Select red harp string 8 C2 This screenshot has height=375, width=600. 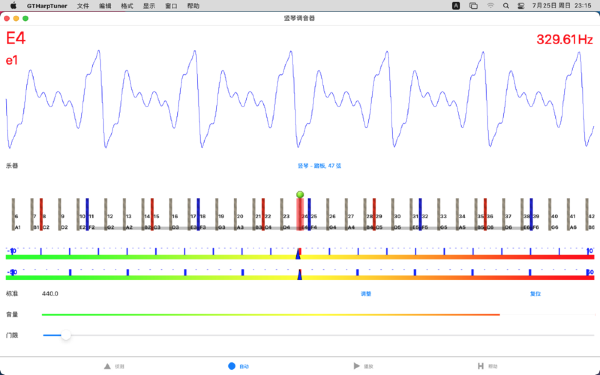pyautogui.click(x=41, y=214)
